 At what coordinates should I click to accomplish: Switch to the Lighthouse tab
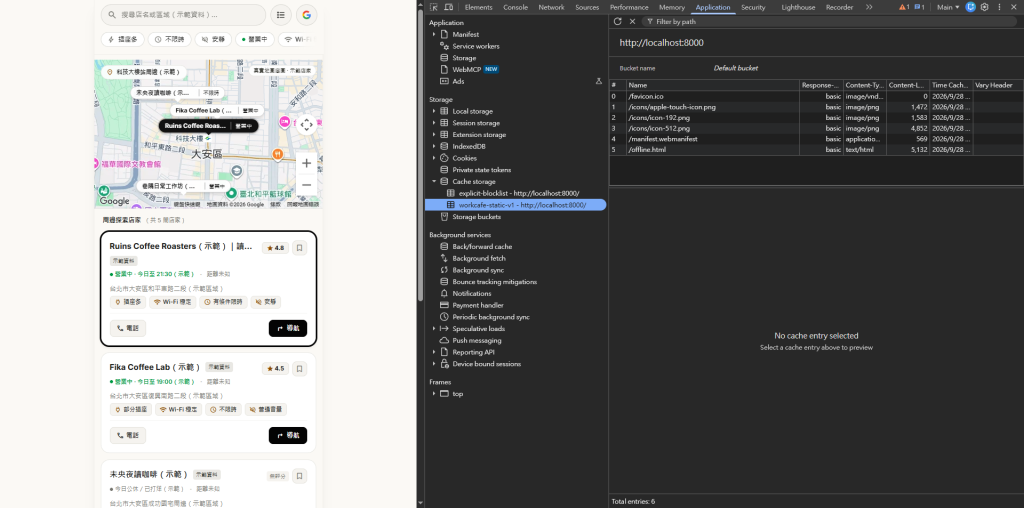798,7
